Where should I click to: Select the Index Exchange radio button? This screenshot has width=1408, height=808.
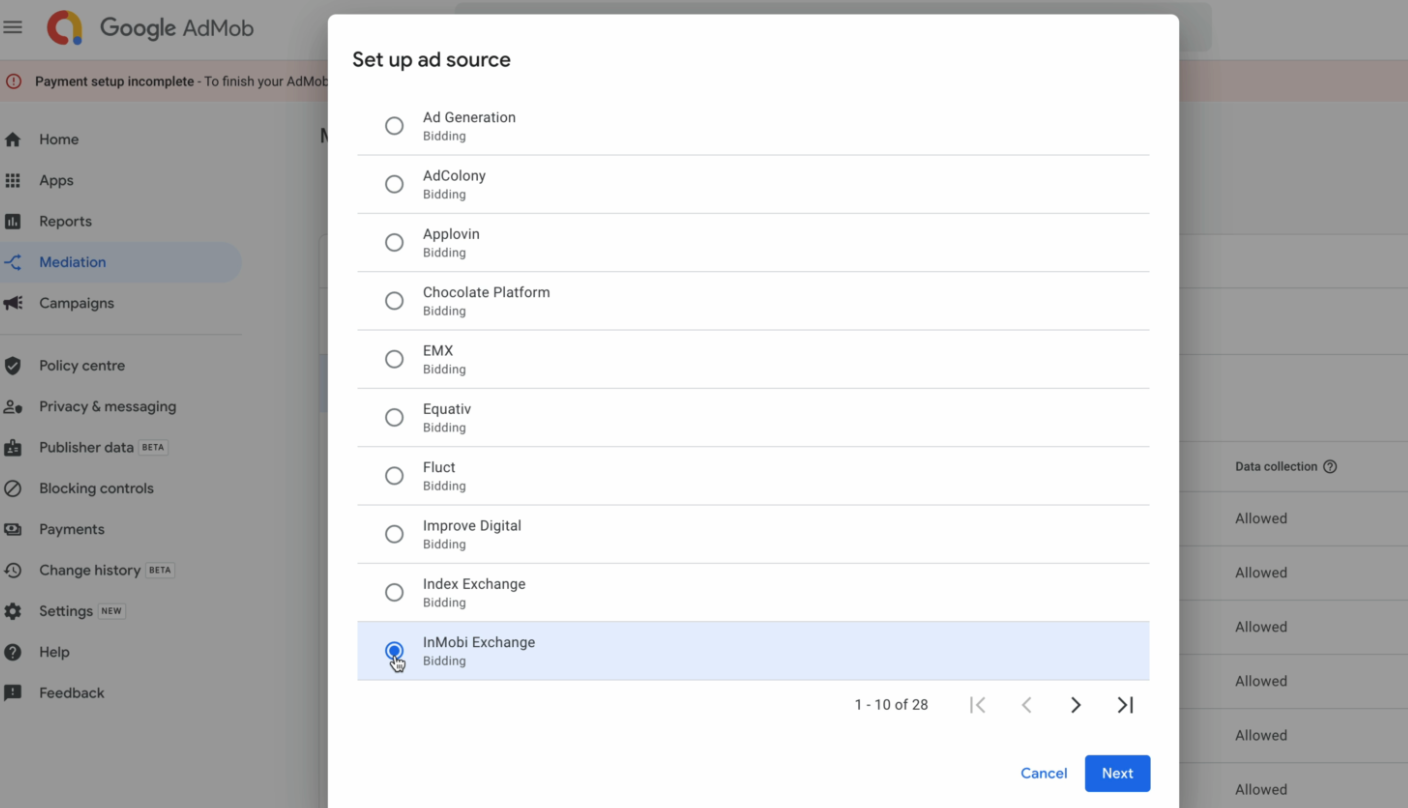point(394,593)
